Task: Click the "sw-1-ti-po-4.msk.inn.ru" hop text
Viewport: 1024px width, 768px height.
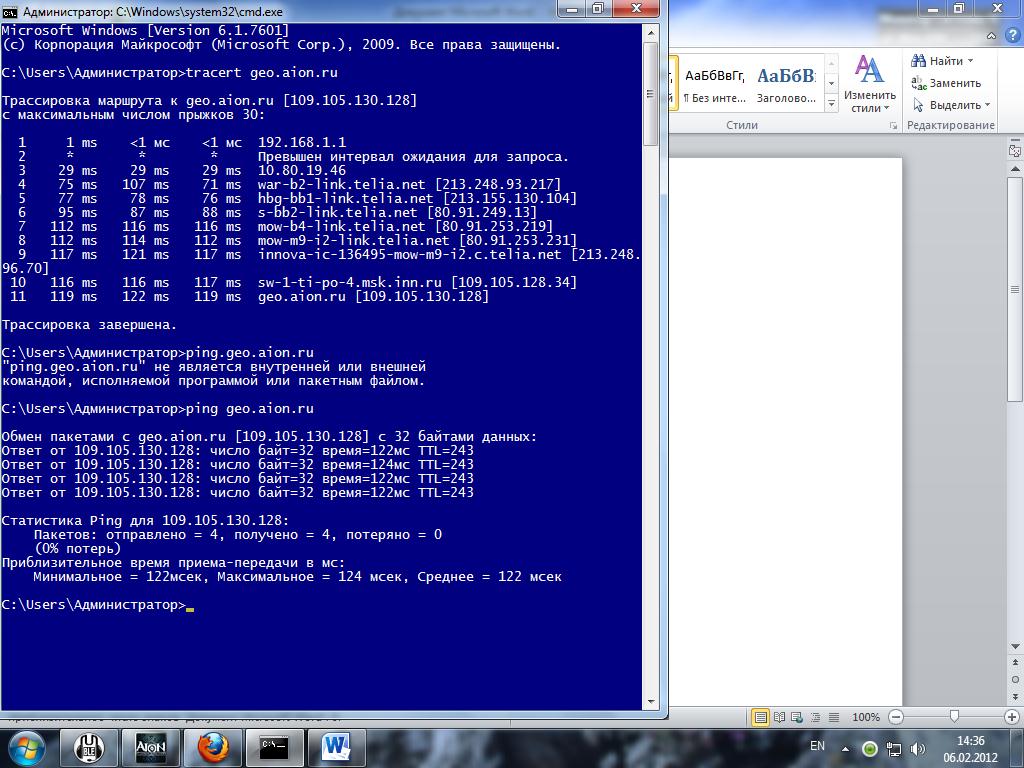Action: point(350,283)
